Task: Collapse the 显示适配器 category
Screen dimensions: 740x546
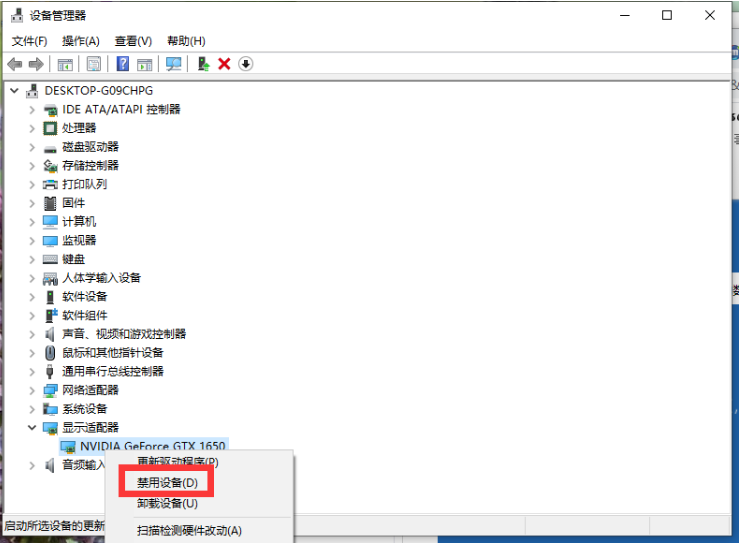Action: [32, 427]
